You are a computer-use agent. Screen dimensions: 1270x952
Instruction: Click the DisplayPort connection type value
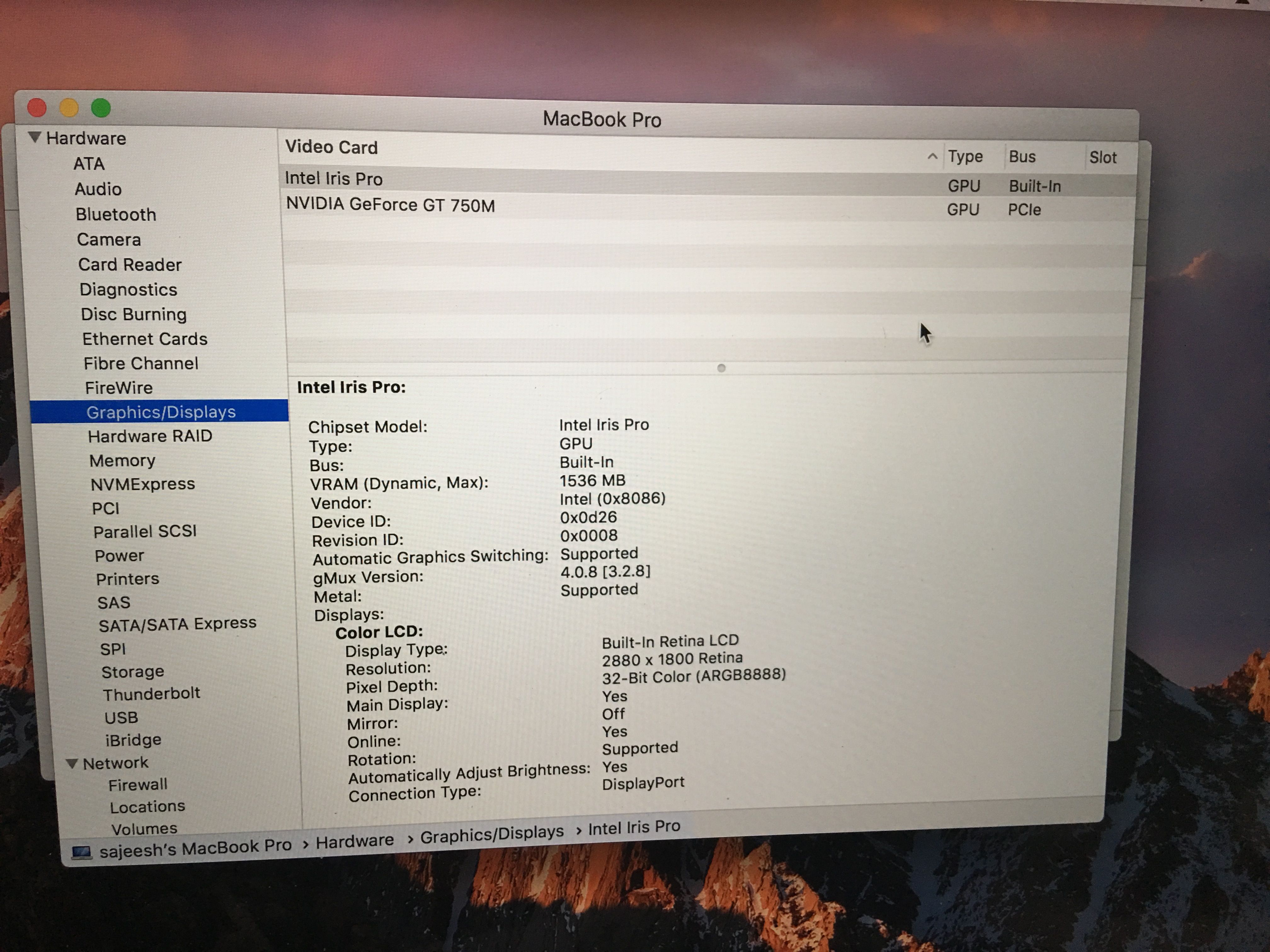[643, 783]
